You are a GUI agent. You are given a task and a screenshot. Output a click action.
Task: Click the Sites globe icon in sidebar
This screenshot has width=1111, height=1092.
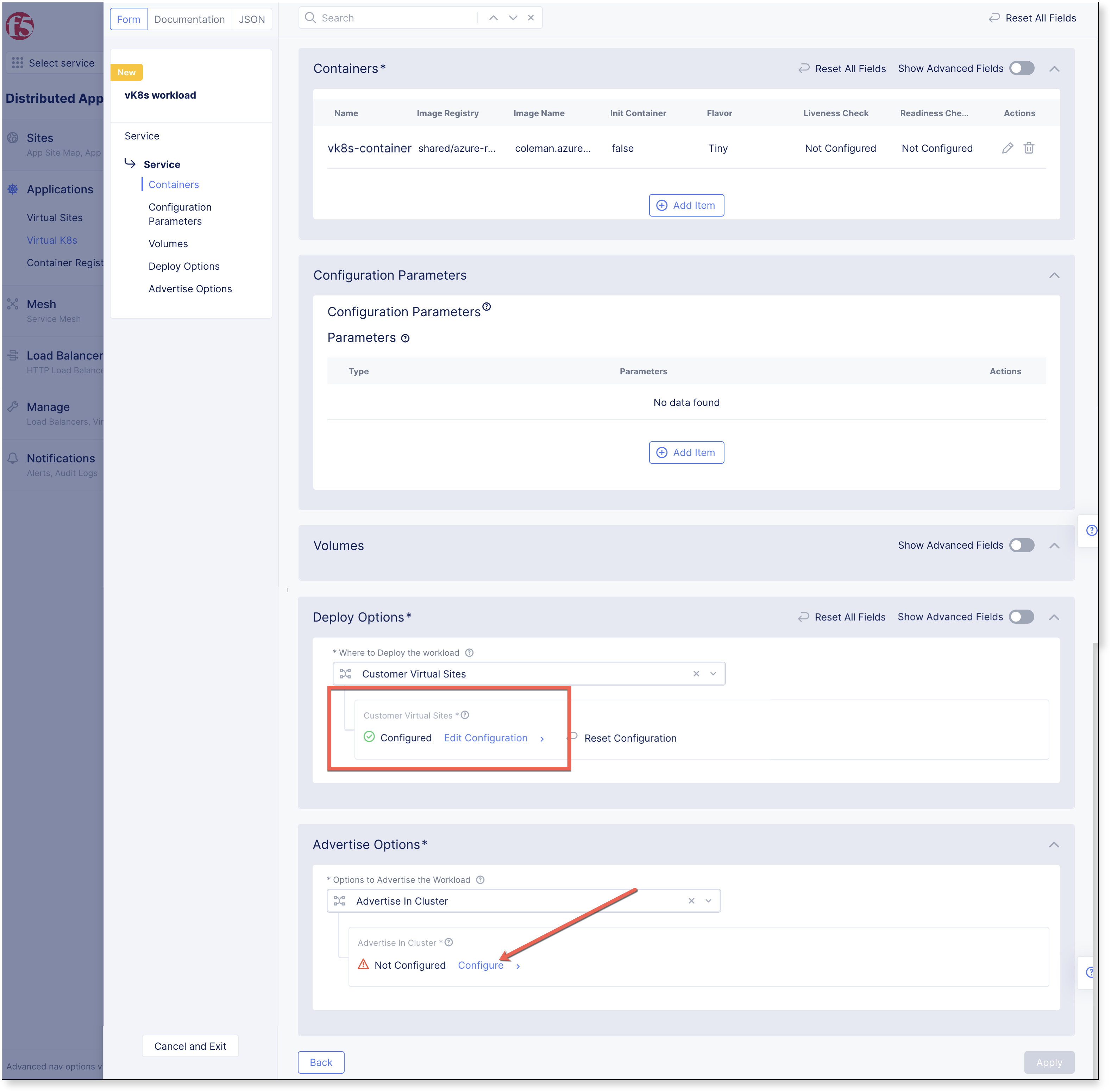[13, 138]
